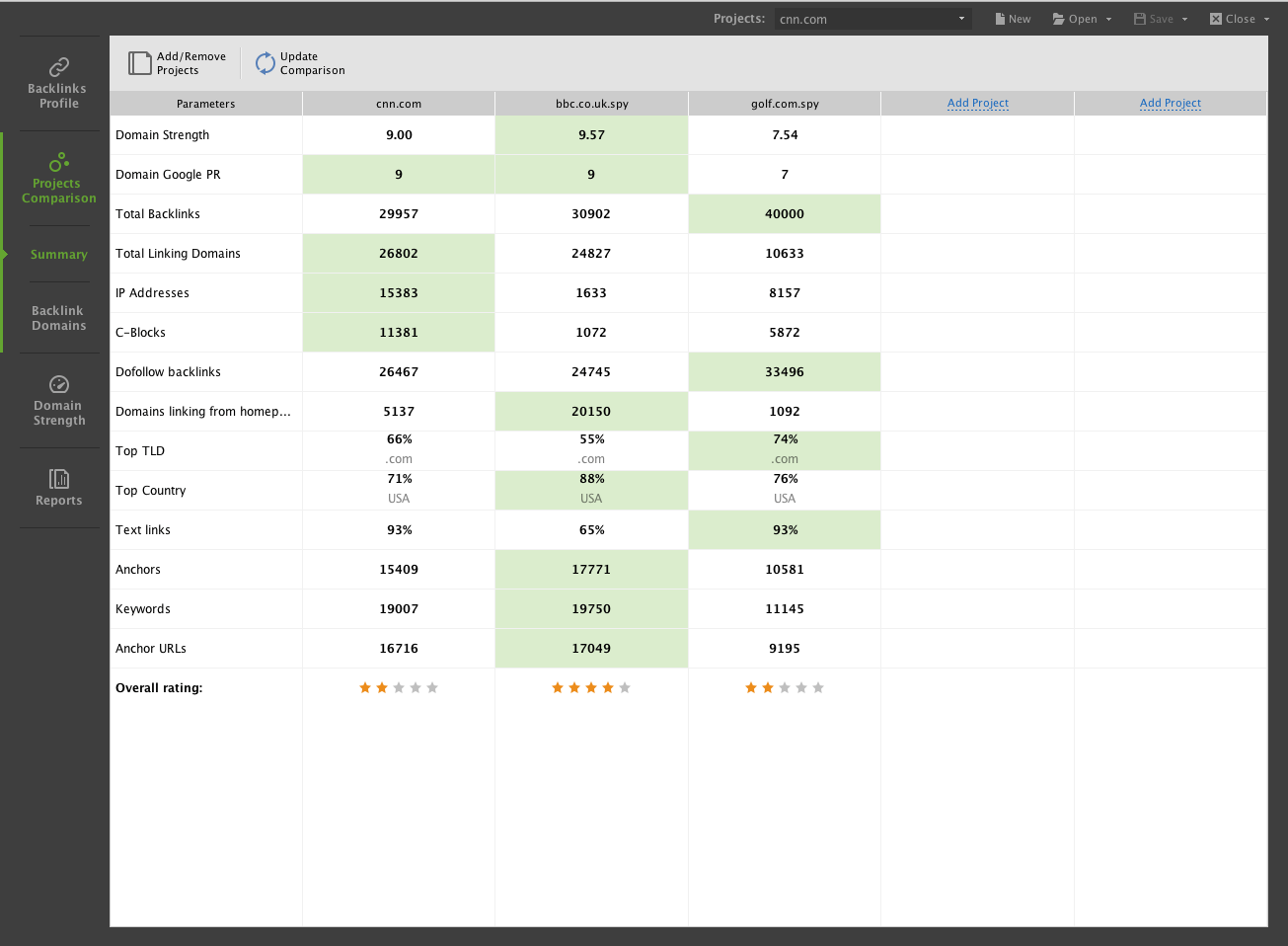Select the C-Blocks row label
1288x946 pixels.
[x=140, y=333]
